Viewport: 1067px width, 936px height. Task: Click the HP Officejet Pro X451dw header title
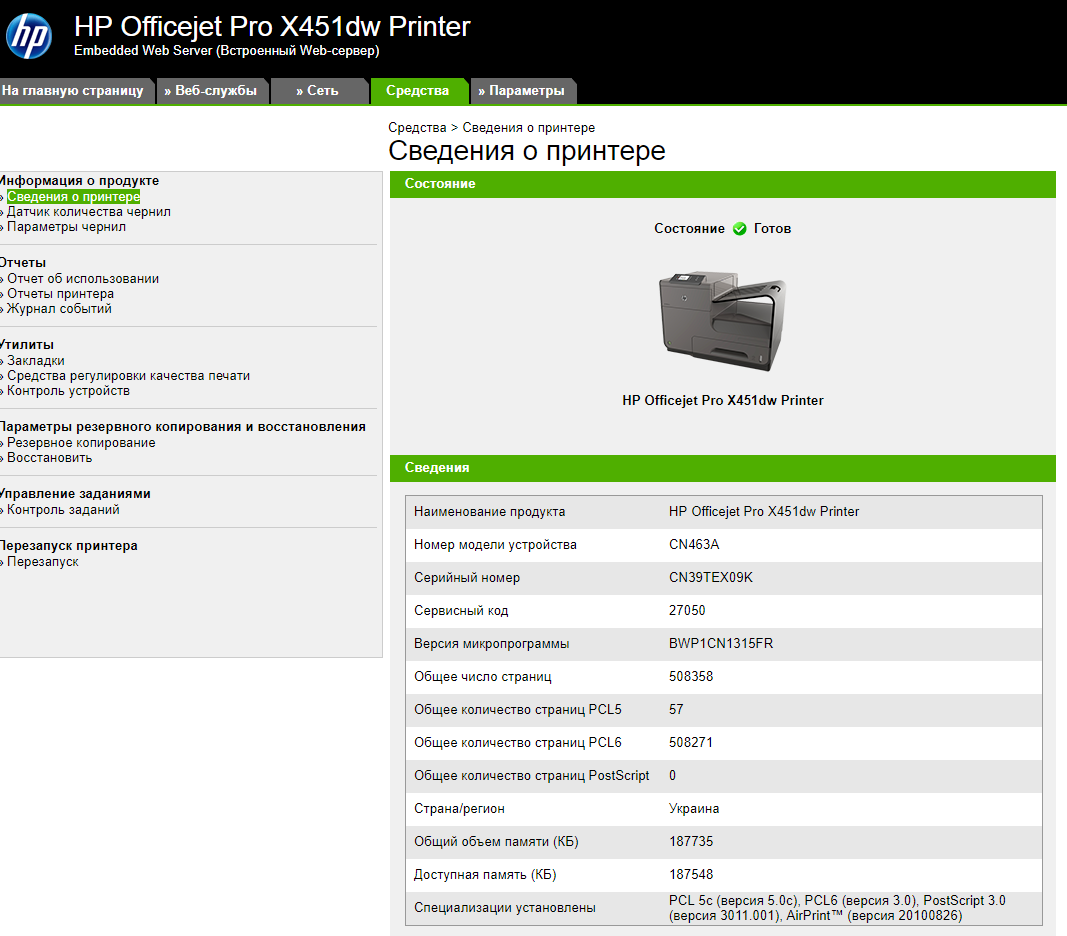272,27
